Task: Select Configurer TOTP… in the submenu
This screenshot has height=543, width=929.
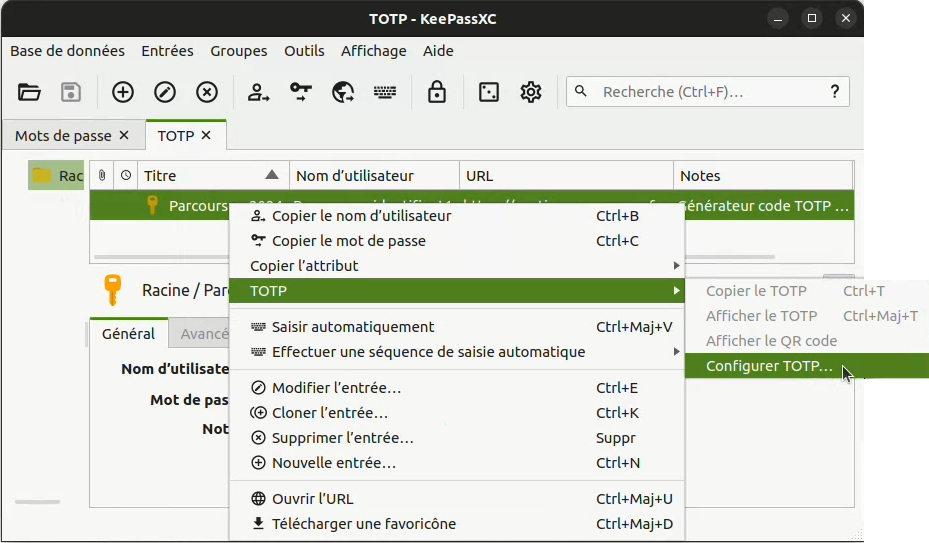Action: [x=768, y=366]
